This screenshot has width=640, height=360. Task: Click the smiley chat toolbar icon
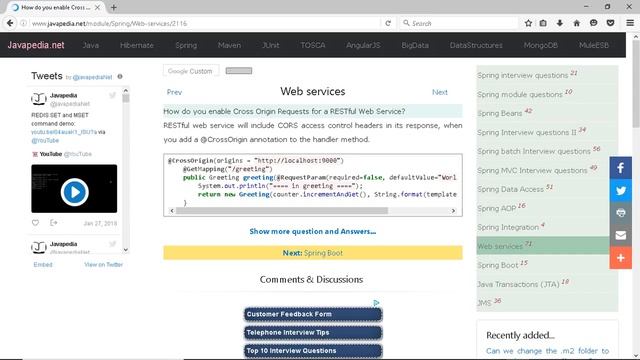[593, 23]
